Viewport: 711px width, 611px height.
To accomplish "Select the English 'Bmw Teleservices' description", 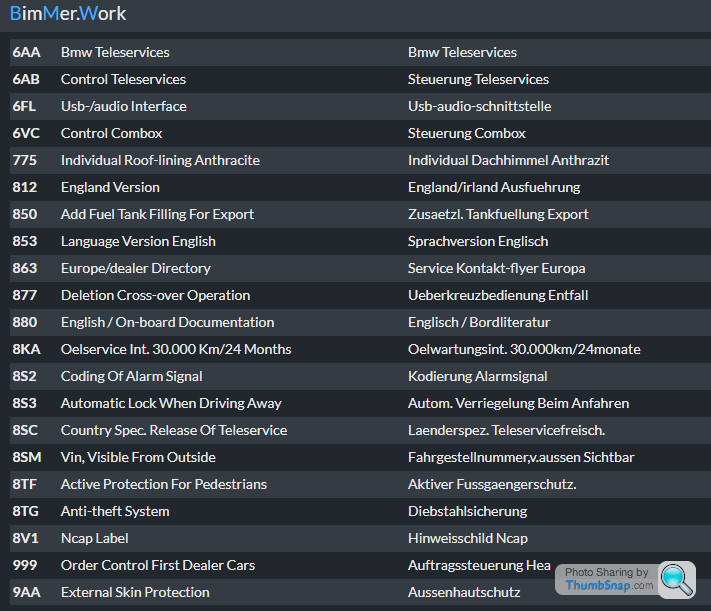I will pos(115,52).
